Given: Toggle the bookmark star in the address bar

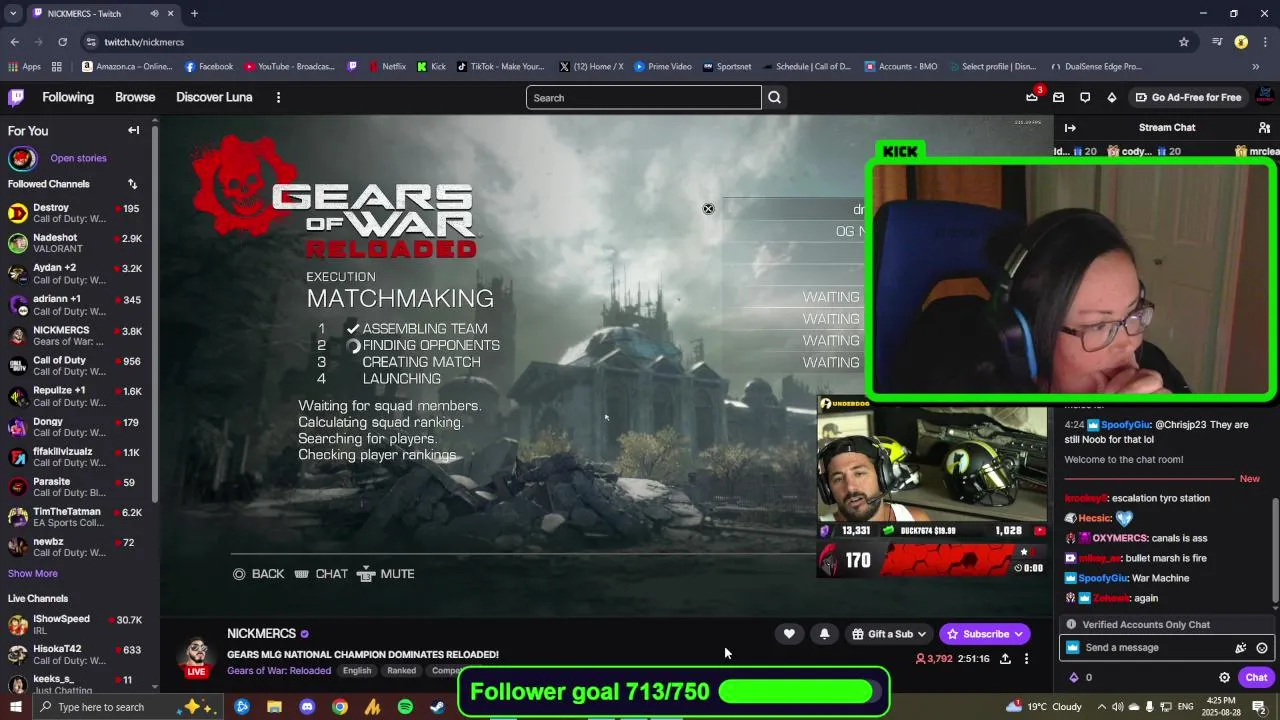Looking at the screenshot, I should click(x=1184, y=42).
